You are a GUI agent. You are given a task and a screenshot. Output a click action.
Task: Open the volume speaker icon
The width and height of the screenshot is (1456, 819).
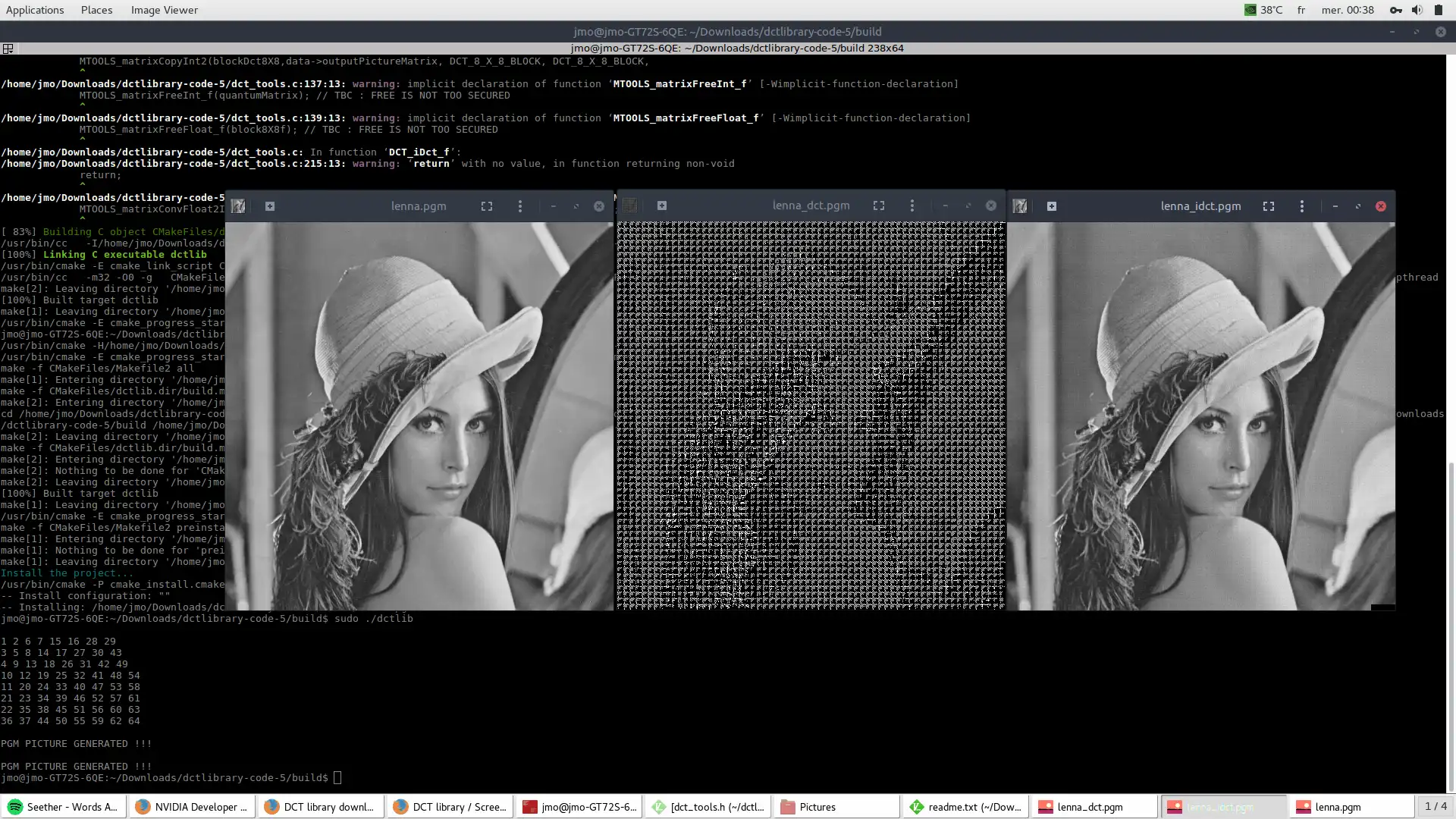coord(1417,10)
